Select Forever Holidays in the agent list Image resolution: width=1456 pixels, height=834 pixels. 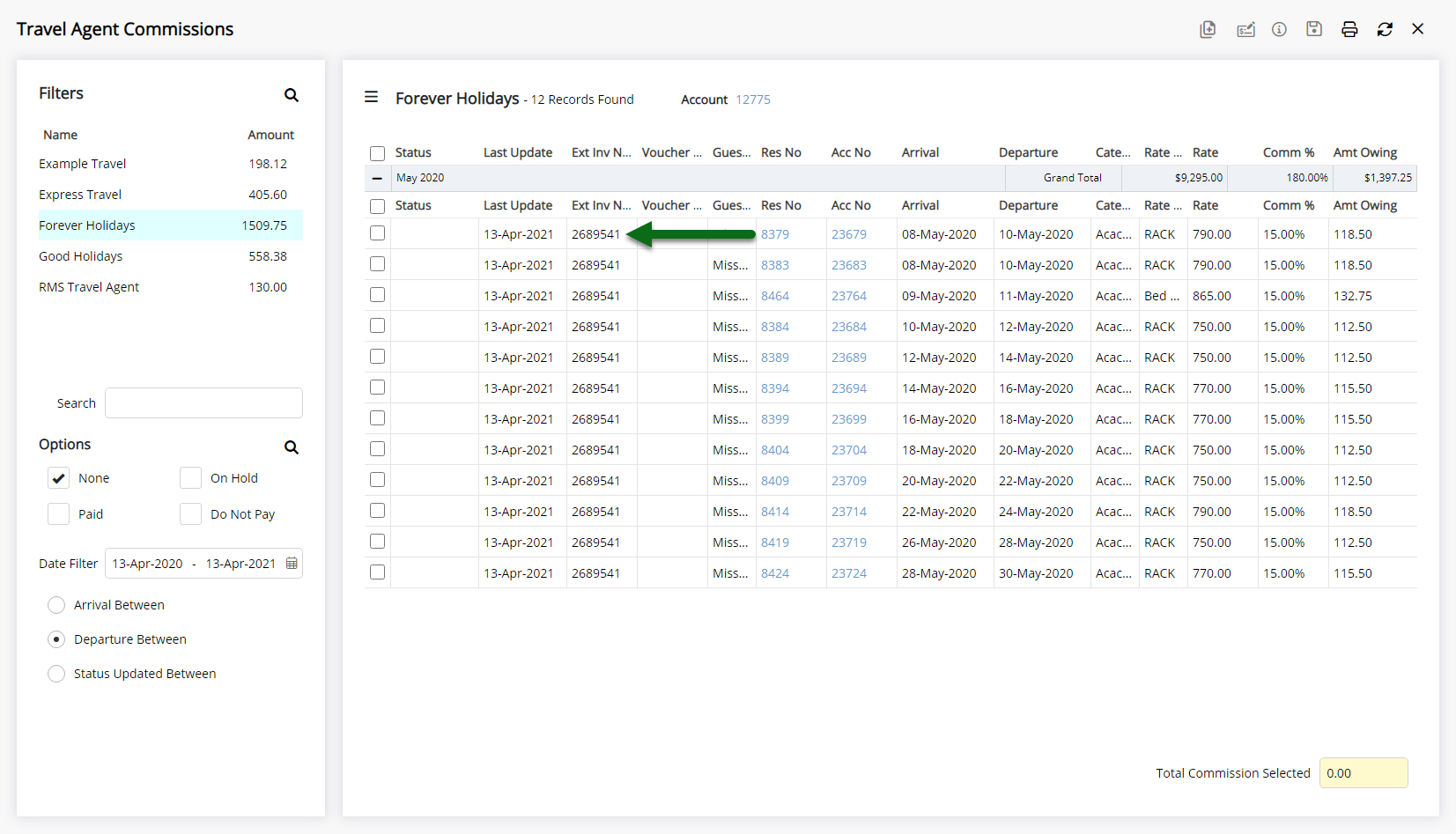(171, 225)
